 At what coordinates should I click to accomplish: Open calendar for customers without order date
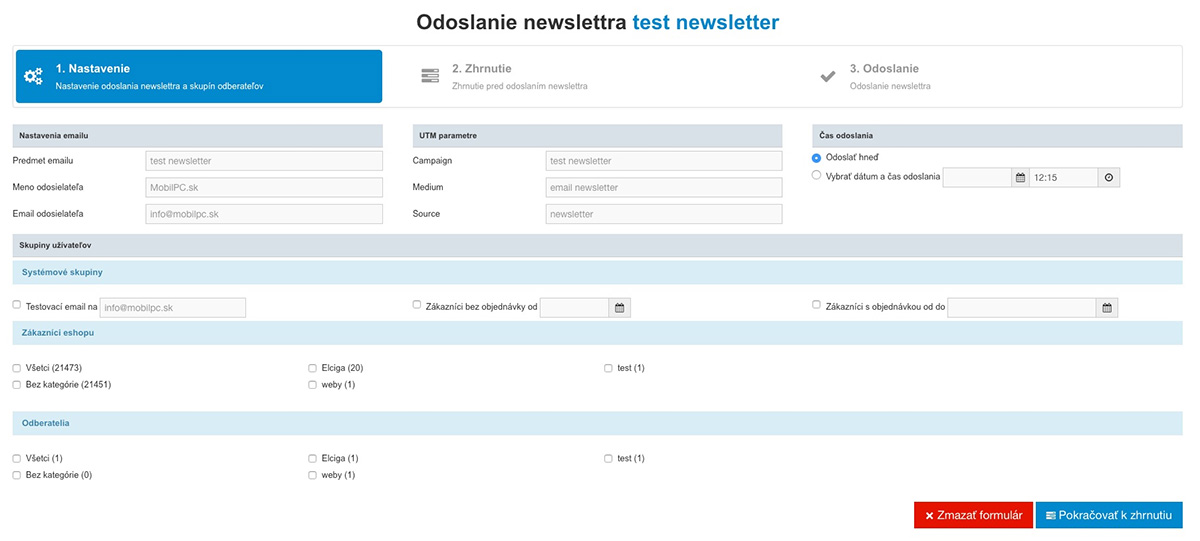[619, 308]
